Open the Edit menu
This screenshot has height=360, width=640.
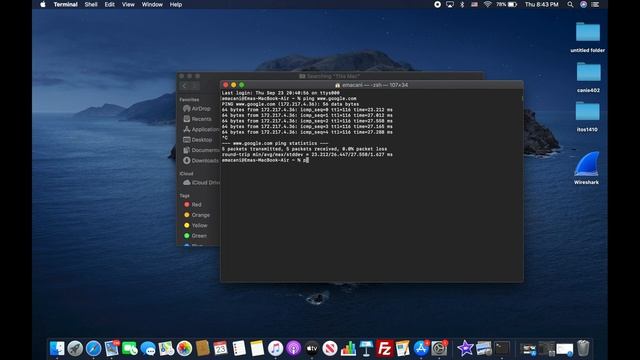click(x=109, y=4)
